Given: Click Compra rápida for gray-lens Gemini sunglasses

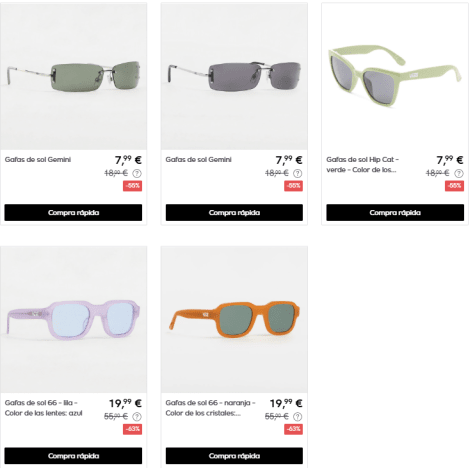Looking at the screenshot, I should [234, 212].
